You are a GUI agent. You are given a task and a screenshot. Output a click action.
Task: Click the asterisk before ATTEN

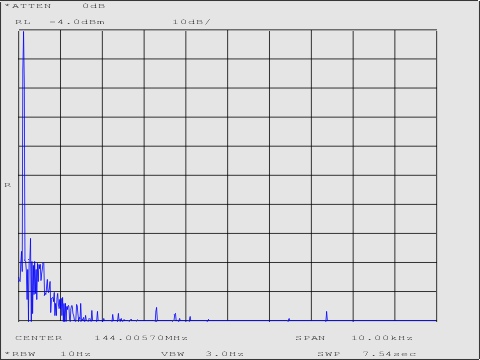(7, 6)
